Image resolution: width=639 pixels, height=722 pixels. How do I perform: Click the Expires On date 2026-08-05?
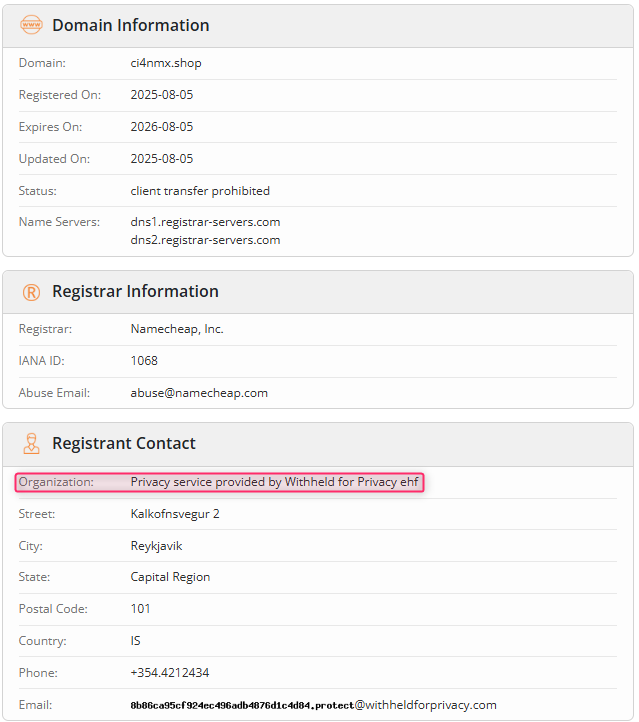[x=162, y=127]
